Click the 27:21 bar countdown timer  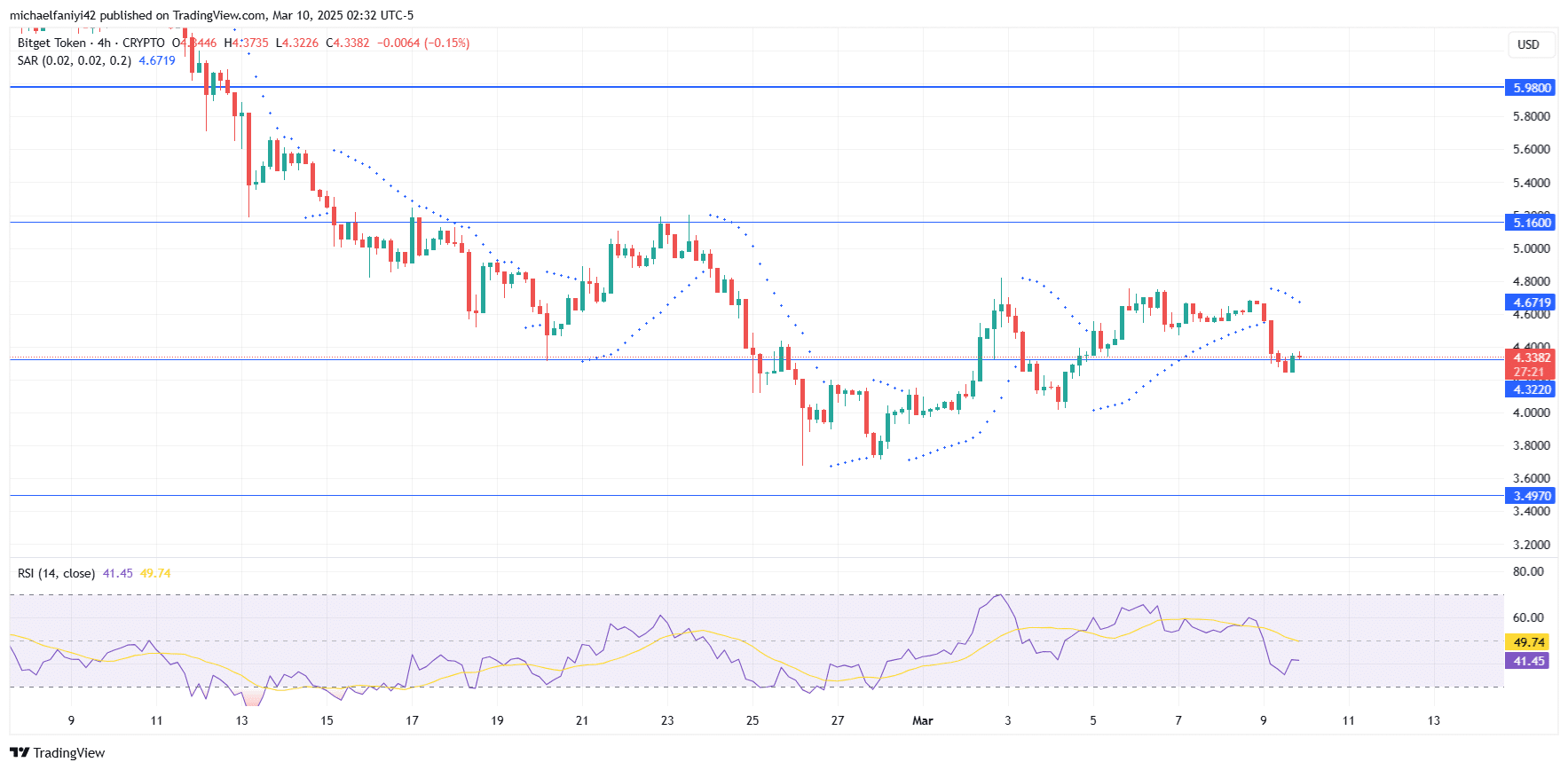pos(1531,372)
